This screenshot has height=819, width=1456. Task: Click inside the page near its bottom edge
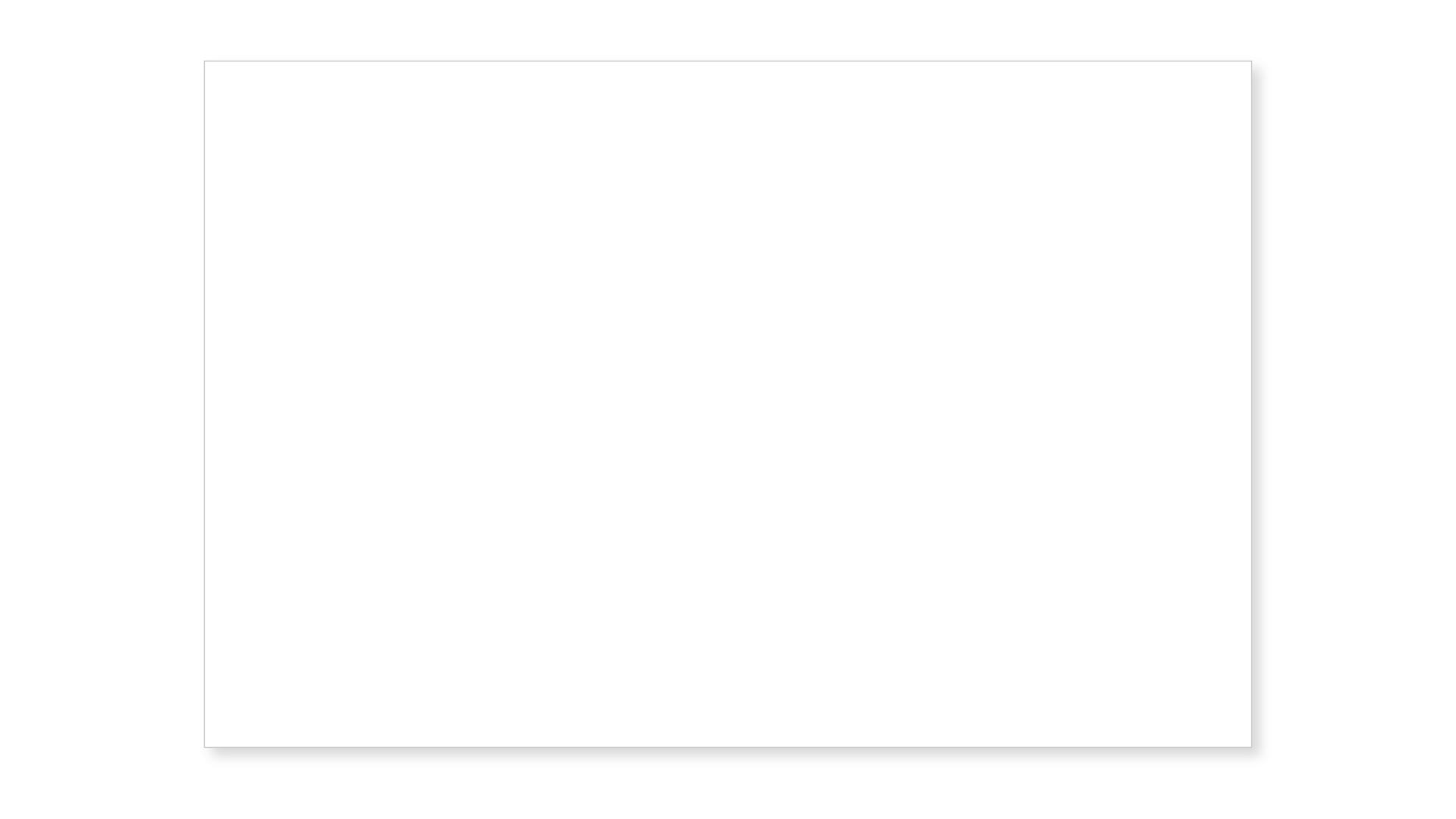pyautogui.click(x=728, y=732)
